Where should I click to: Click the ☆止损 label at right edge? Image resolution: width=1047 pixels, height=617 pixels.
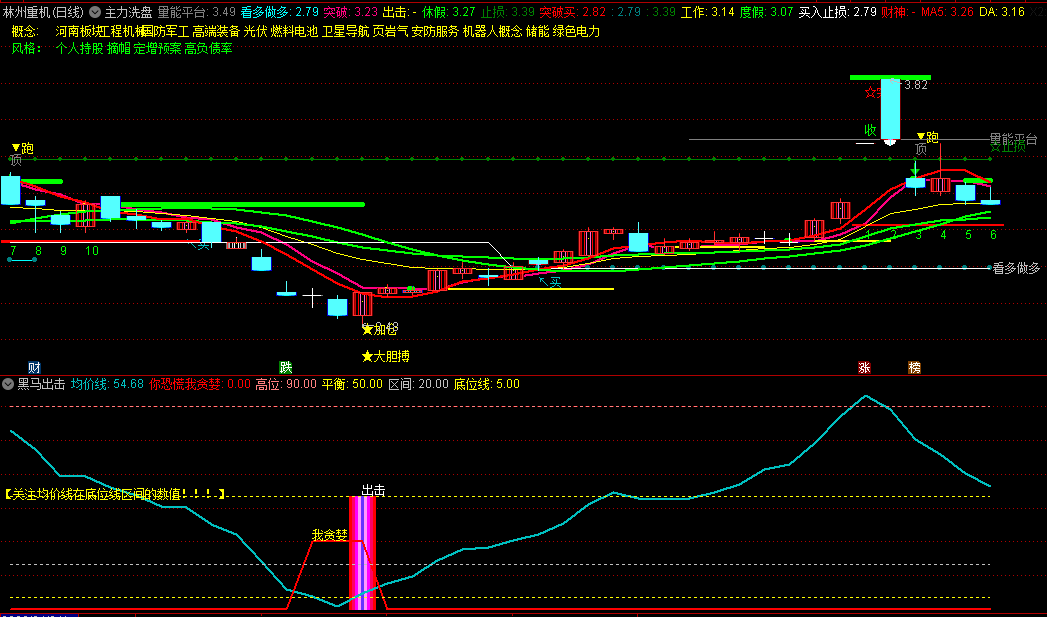[x=1008, y=148]
